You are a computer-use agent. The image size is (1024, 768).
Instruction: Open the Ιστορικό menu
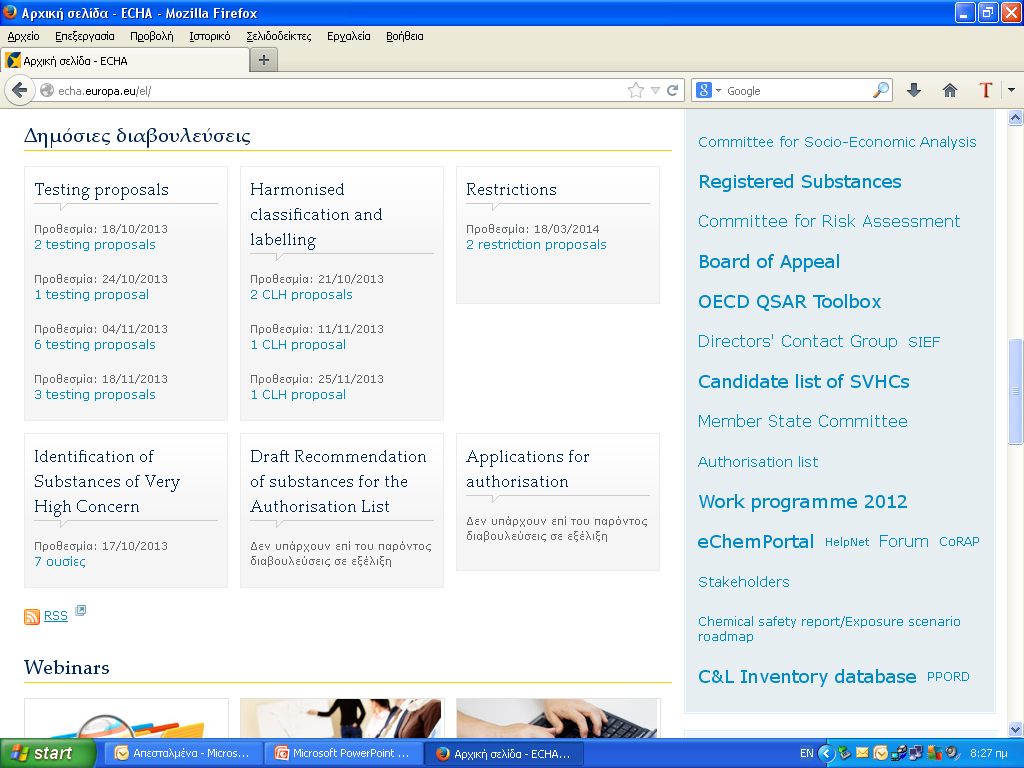tap(210, 37)
